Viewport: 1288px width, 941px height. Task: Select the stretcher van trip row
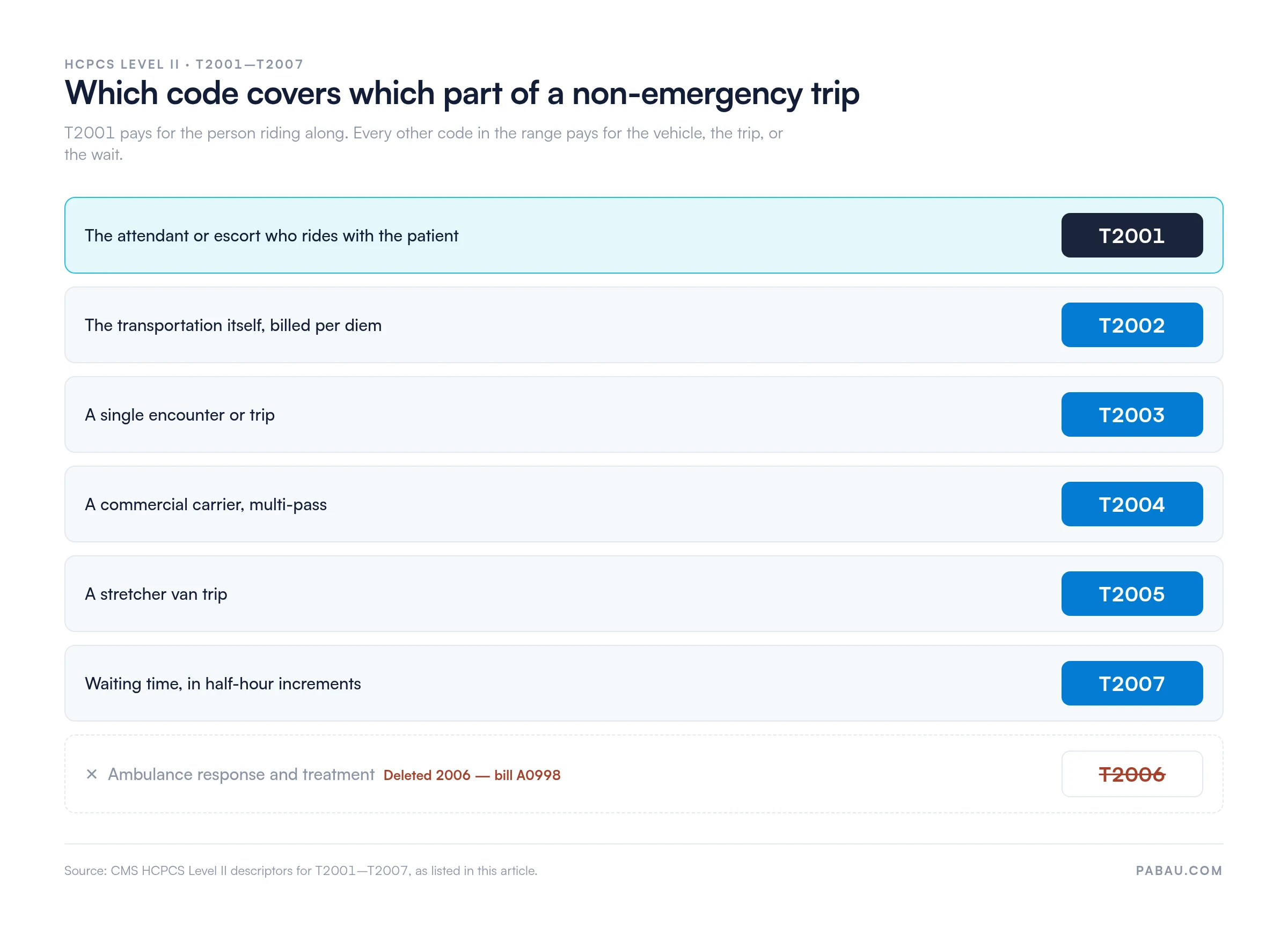click(643, 593)
